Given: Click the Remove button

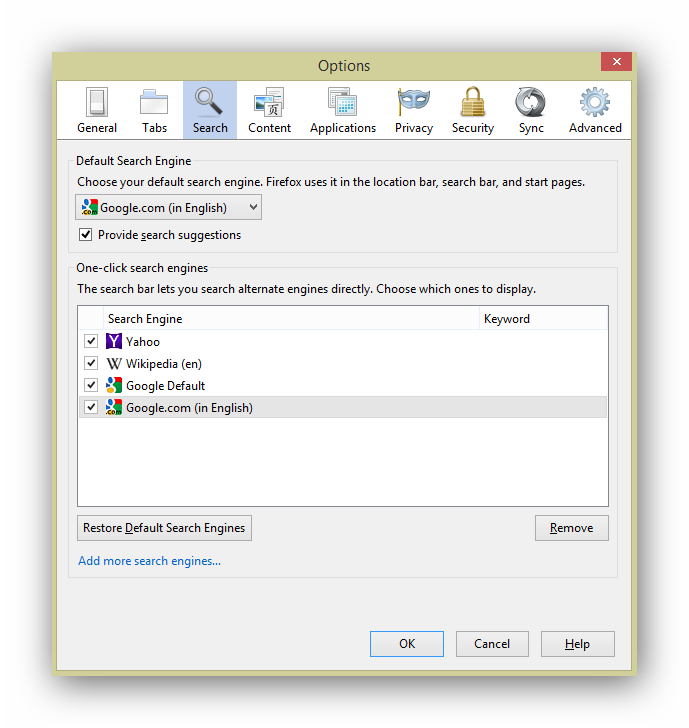Looking at the screenshot, I should [572, 528].
